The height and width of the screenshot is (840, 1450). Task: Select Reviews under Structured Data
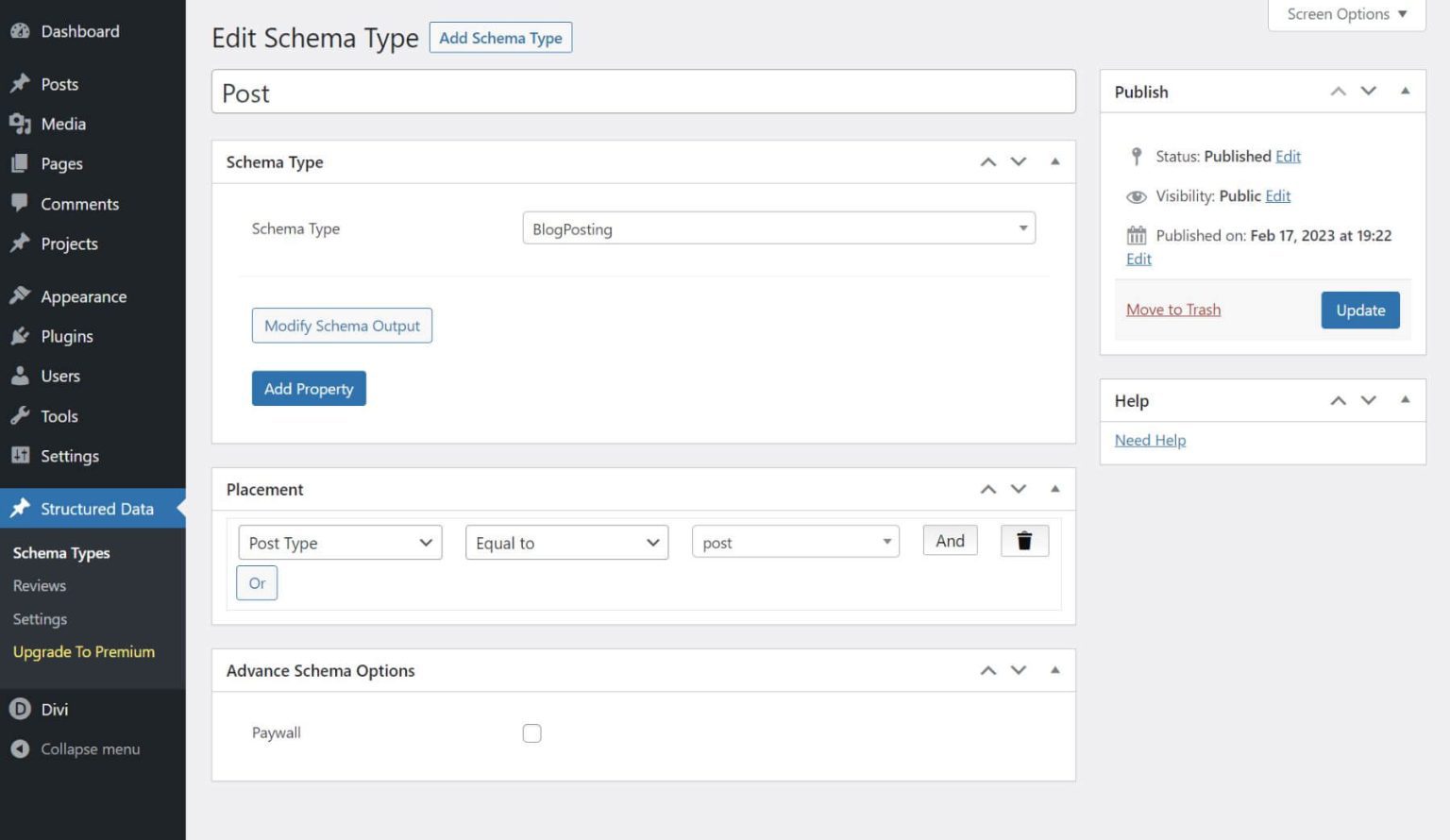point(39,585)
